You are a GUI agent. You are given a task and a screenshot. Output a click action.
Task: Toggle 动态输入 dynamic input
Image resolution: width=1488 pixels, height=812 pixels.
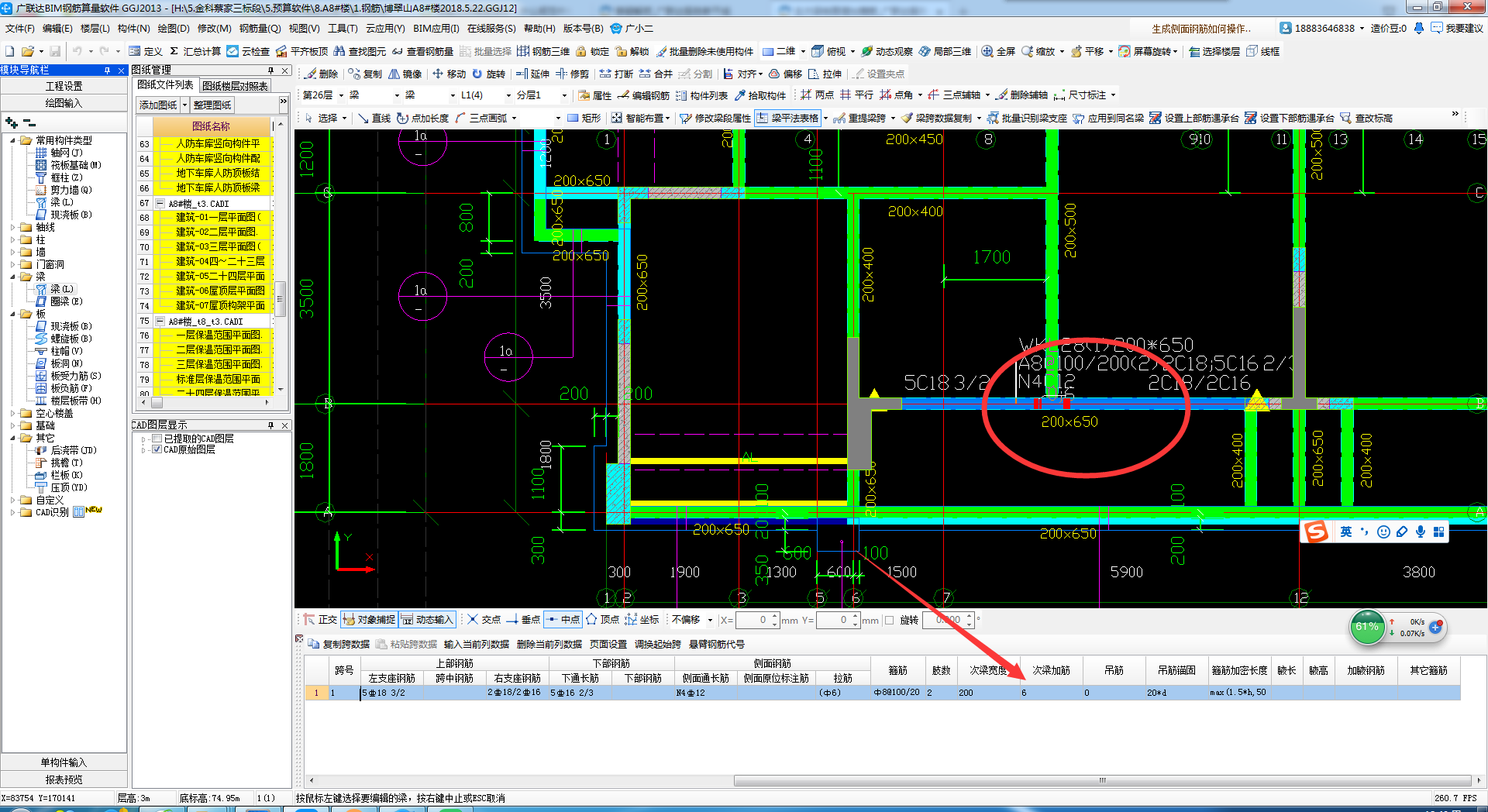[x=427, y=619]
